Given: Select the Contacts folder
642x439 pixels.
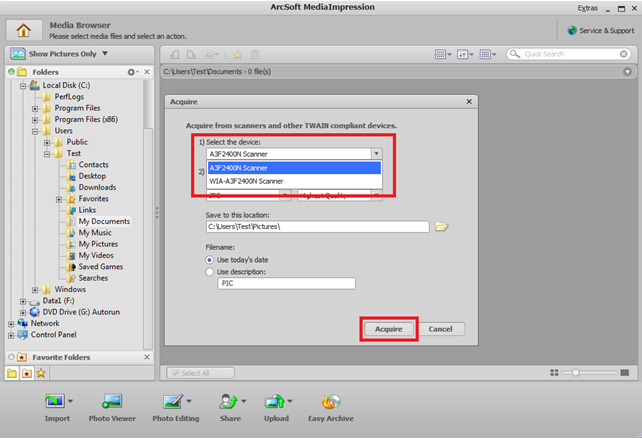Looking at the screenshot, I should [93, 165].
